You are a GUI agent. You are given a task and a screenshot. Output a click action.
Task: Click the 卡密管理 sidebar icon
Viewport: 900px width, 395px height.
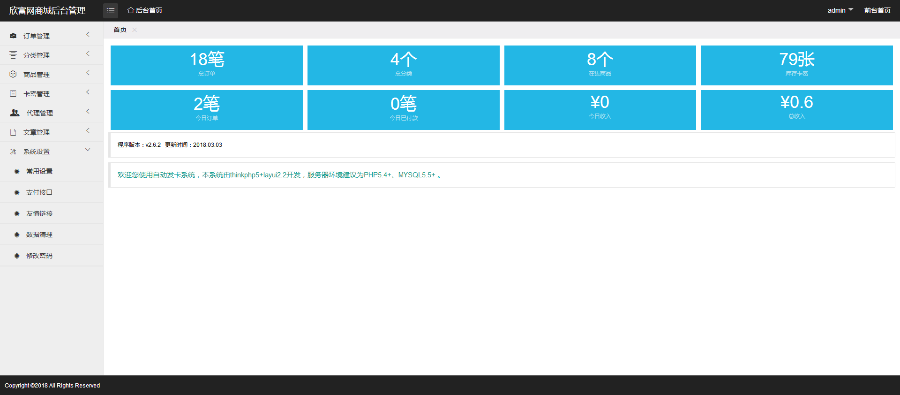[x=13, y=94]
